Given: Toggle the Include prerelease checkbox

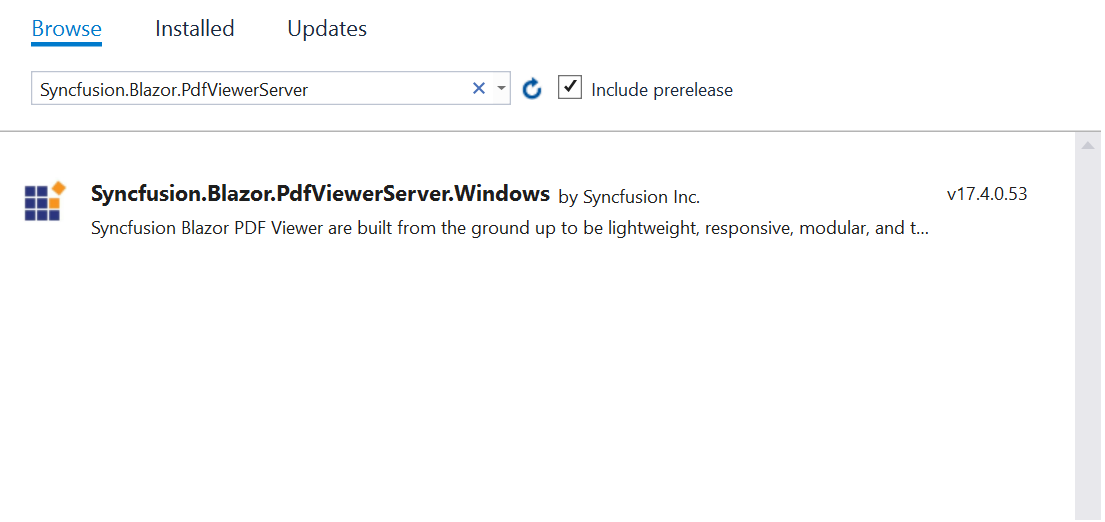Looking at the screenshot, I should pyautogui.click(x=569, y=88).
